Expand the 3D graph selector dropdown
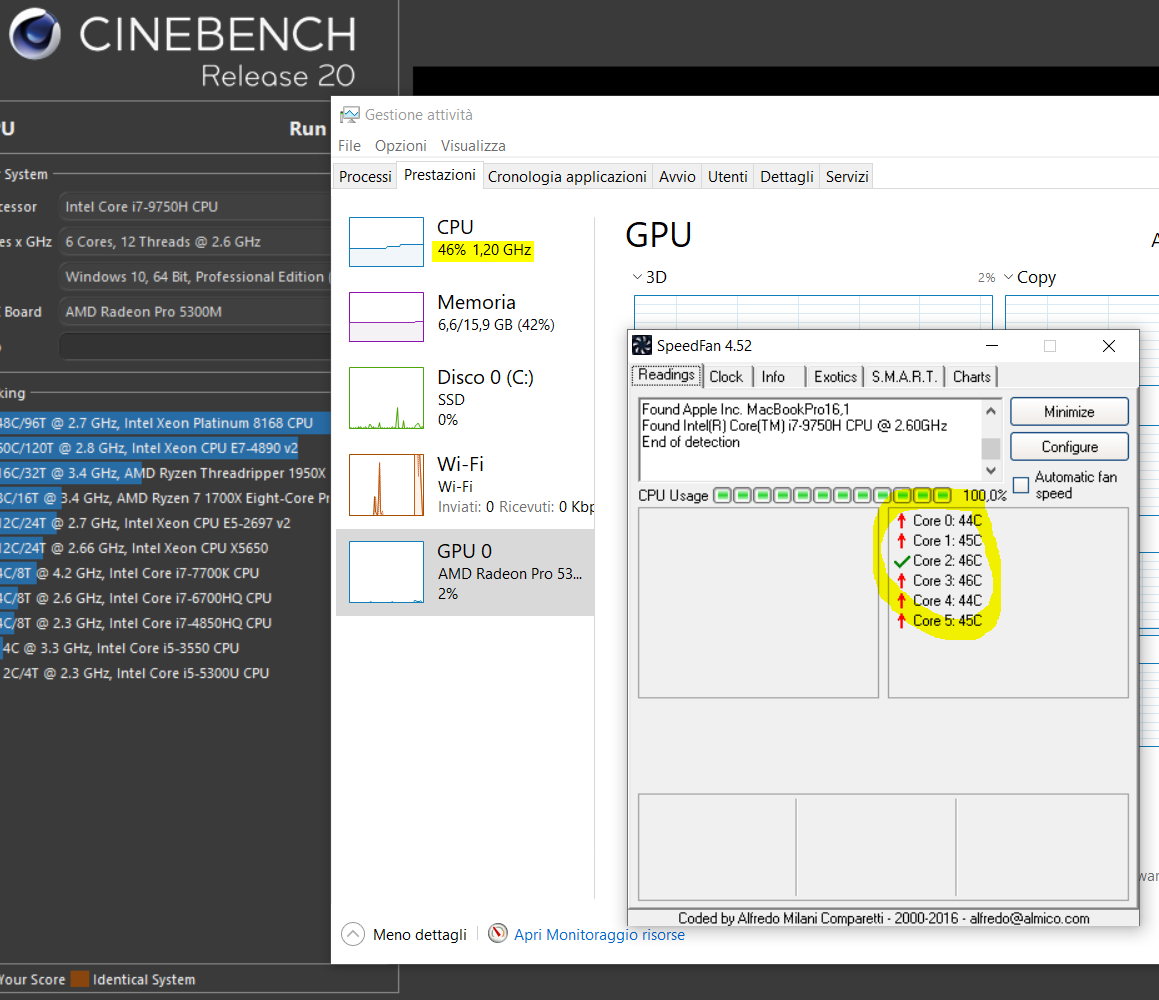The height and width of the screenshot is (1000, 1159). coord(637,276)
